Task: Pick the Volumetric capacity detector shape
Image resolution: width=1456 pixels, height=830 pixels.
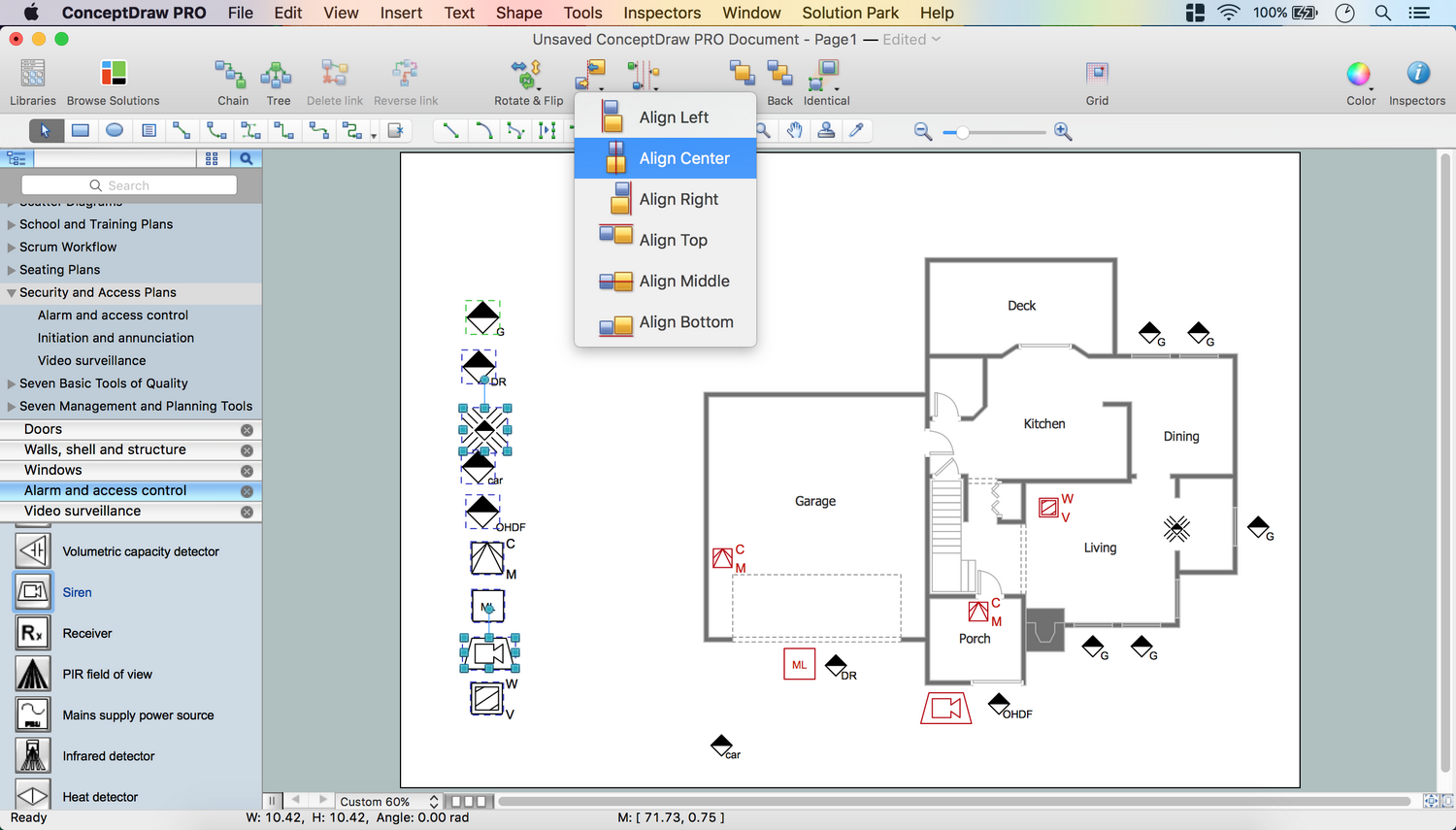Action: tap(33, 551)
